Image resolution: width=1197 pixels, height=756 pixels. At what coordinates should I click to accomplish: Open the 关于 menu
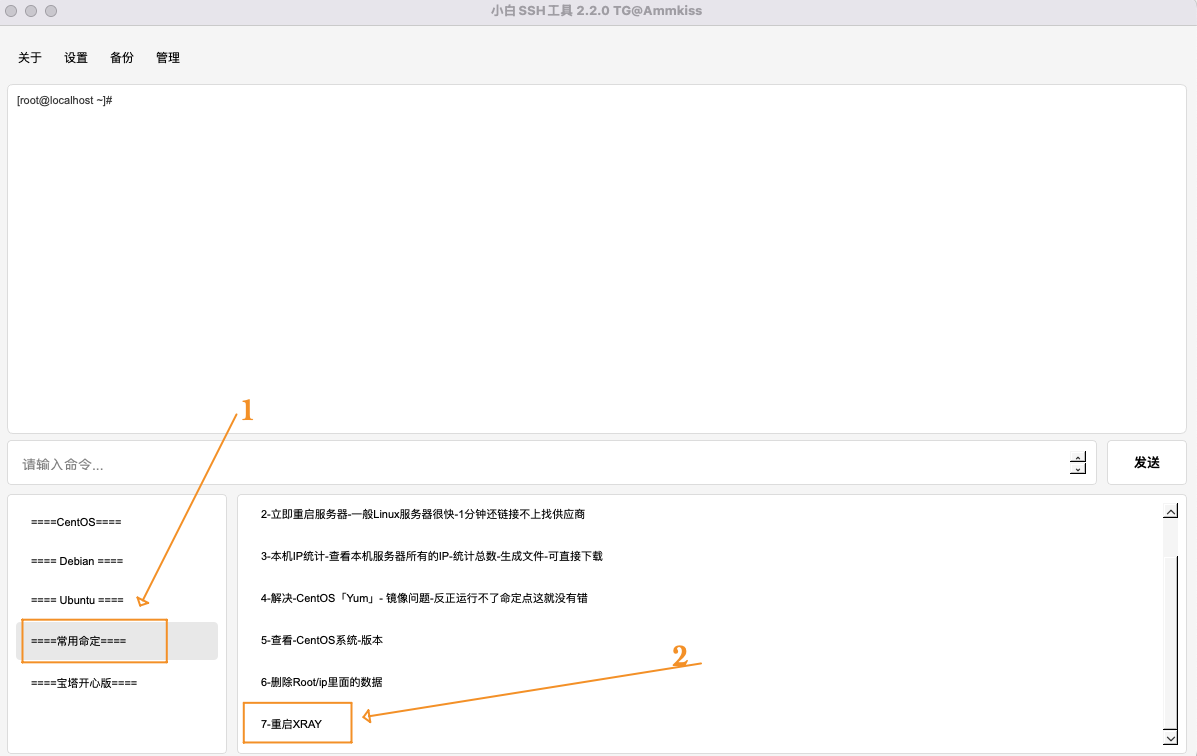(x=30, y=58)
